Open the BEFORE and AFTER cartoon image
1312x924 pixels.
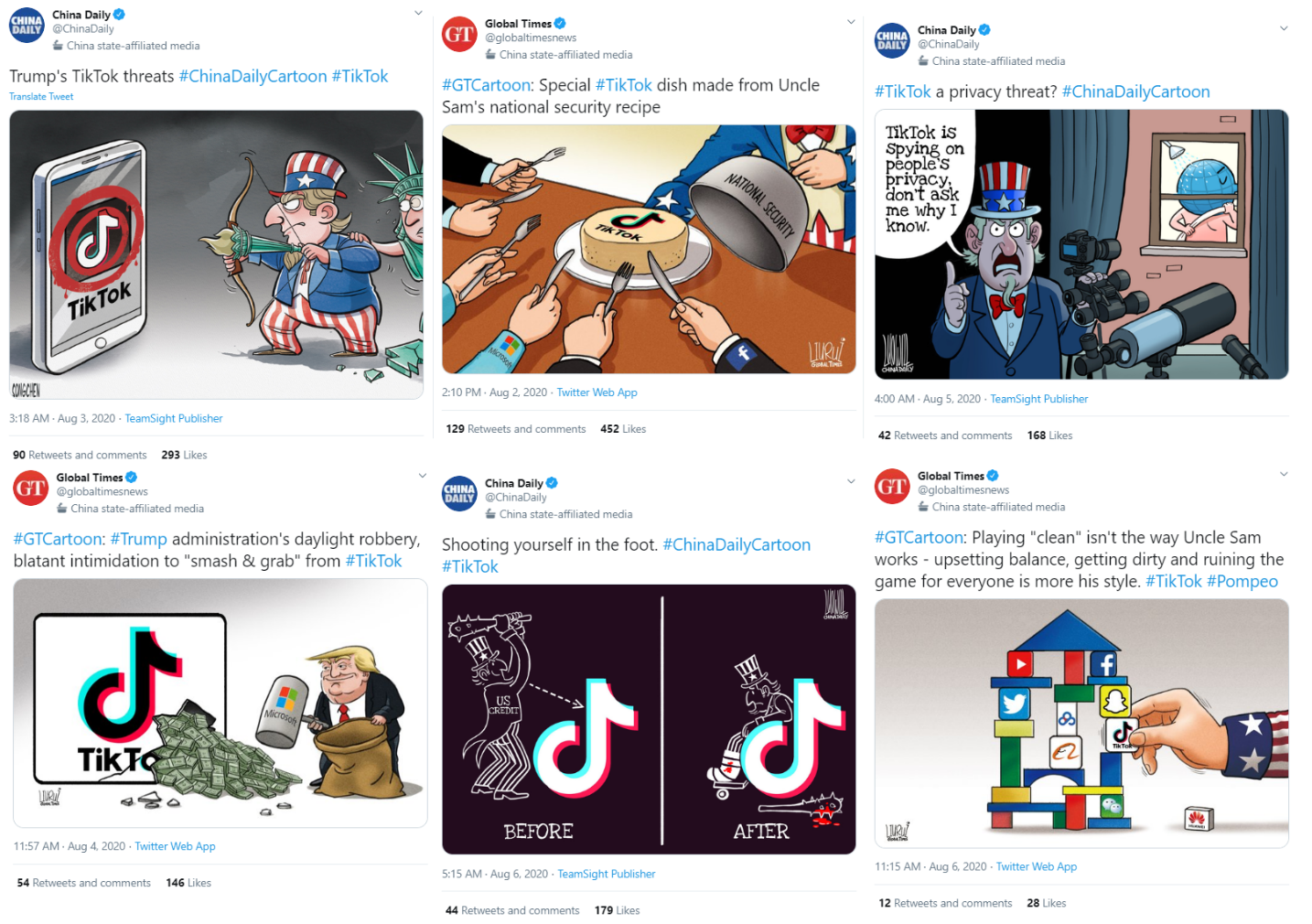pyautogui.click(x=649, y=719)
